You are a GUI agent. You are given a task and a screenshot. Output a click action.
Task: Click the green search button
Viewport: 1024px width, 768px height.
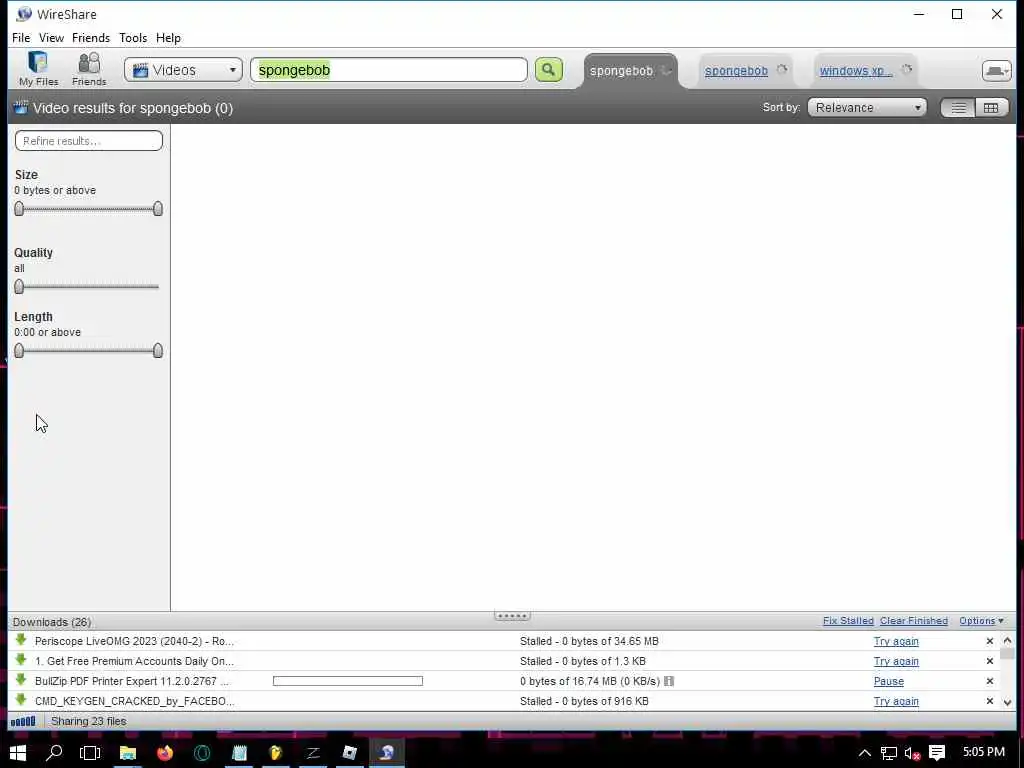549,70
